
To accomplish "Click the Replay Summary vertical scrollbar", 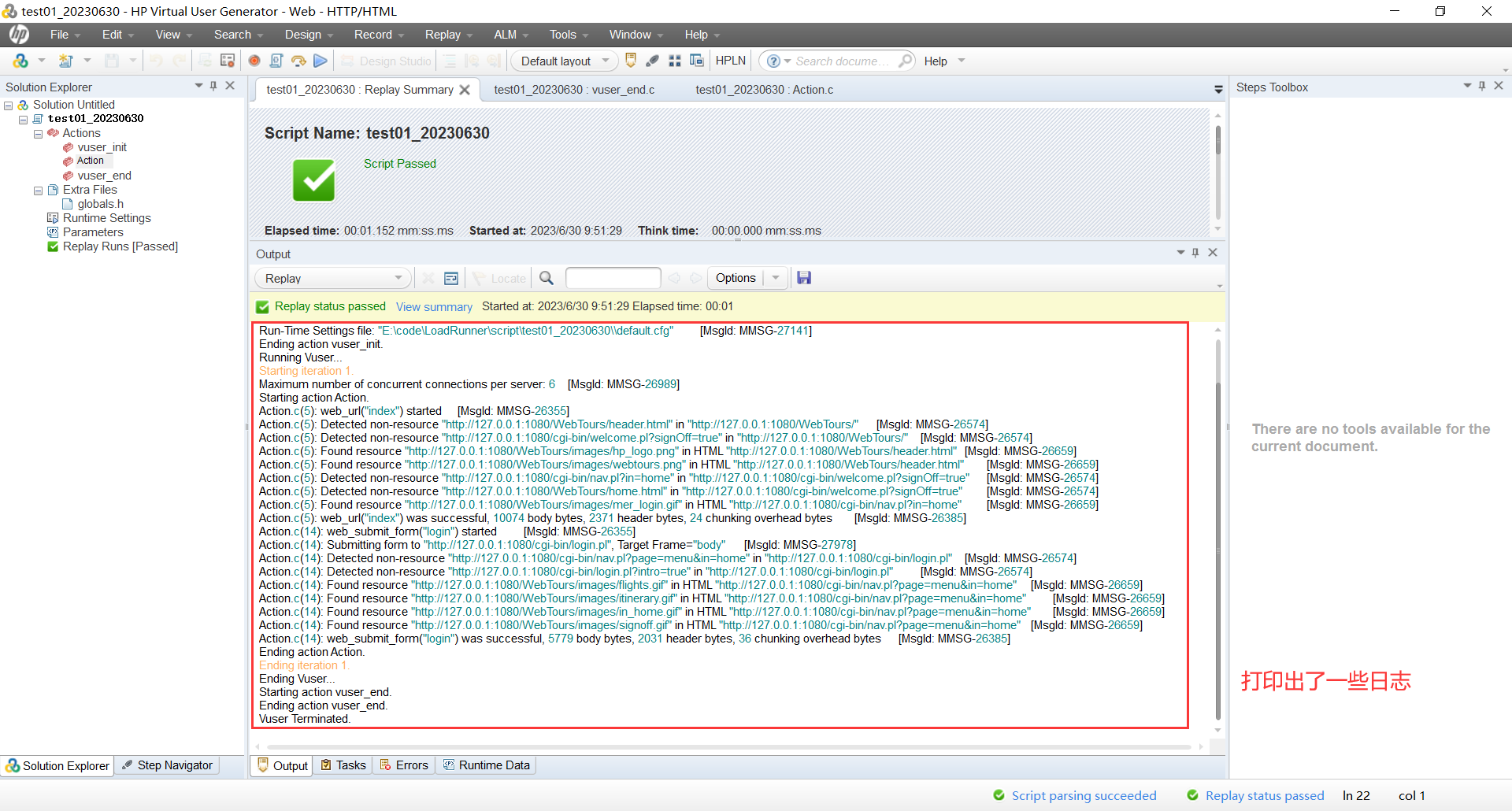I will click(x=1217, y=142).
